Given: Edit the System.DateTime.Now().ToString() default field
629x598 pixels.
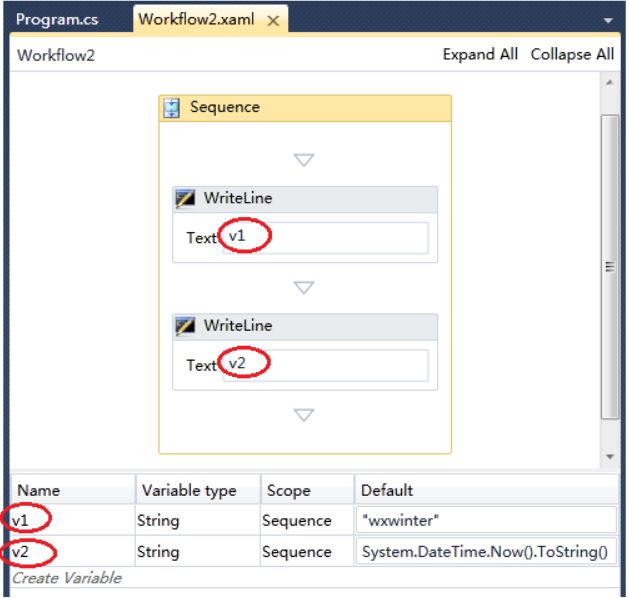Looking at the screenshot, I should coord(486,552).
